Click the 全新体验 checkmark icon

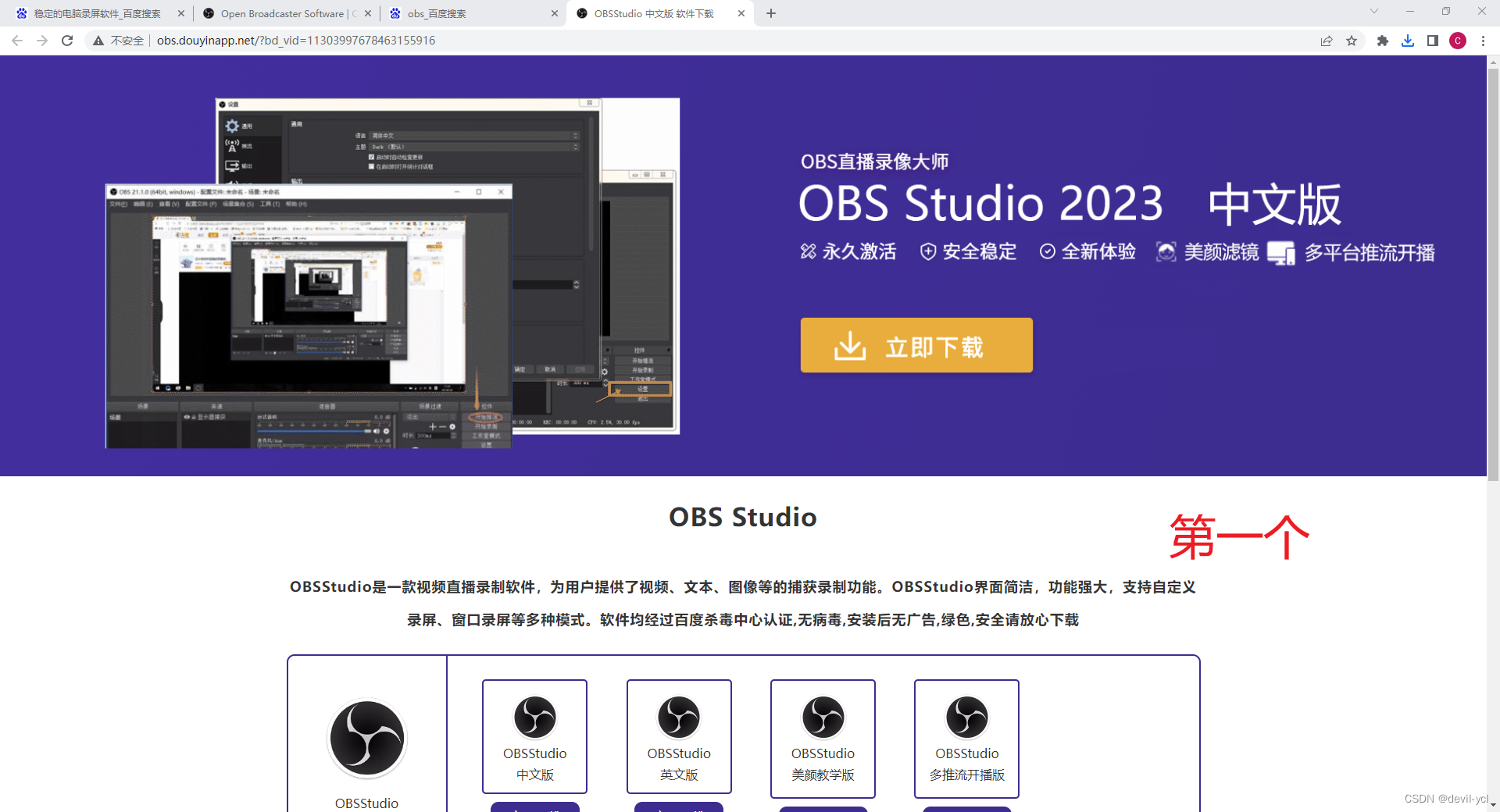click(x=1047, y=251)
